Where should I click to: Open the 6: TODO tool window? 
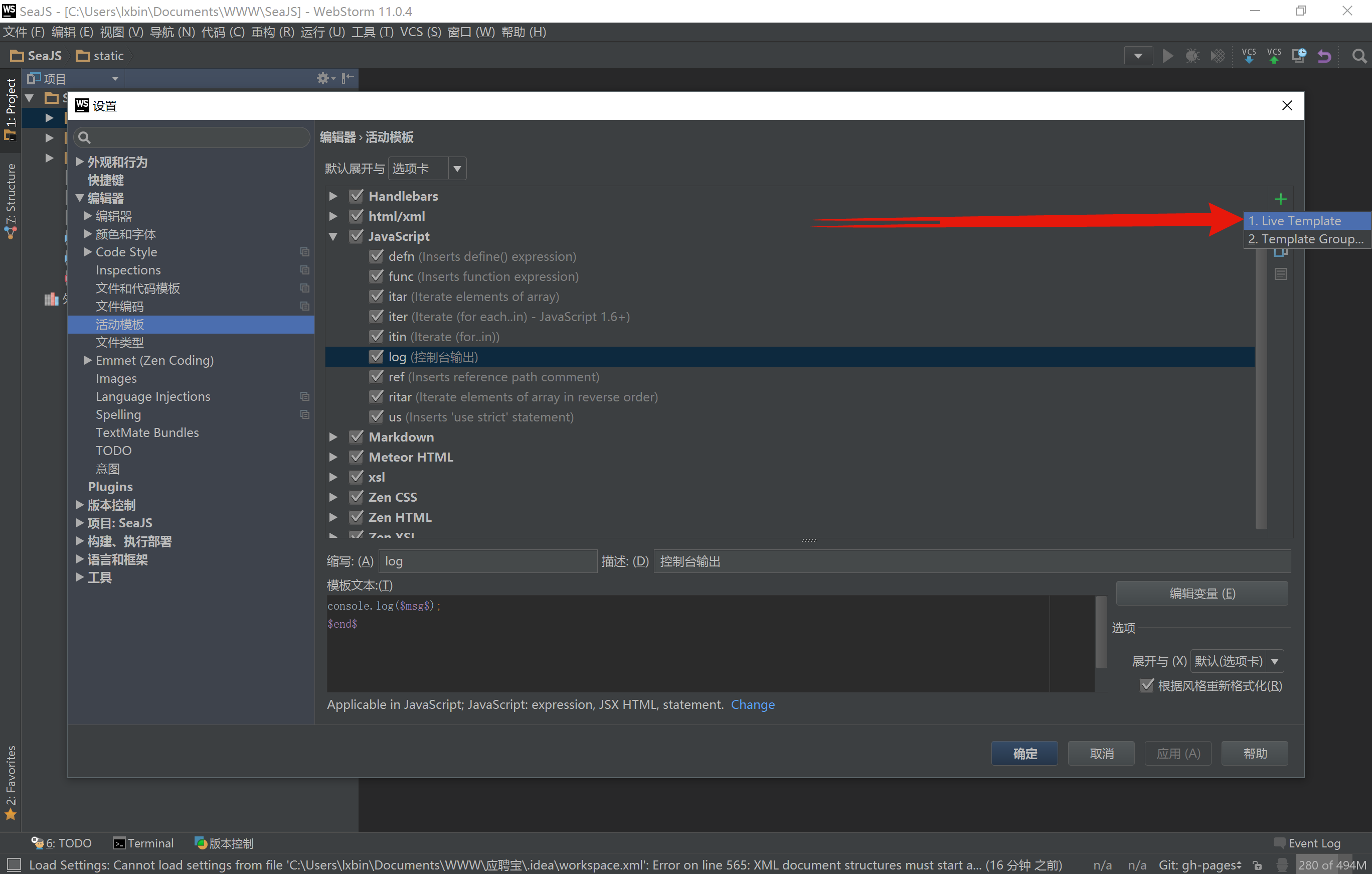coord(62,843)
